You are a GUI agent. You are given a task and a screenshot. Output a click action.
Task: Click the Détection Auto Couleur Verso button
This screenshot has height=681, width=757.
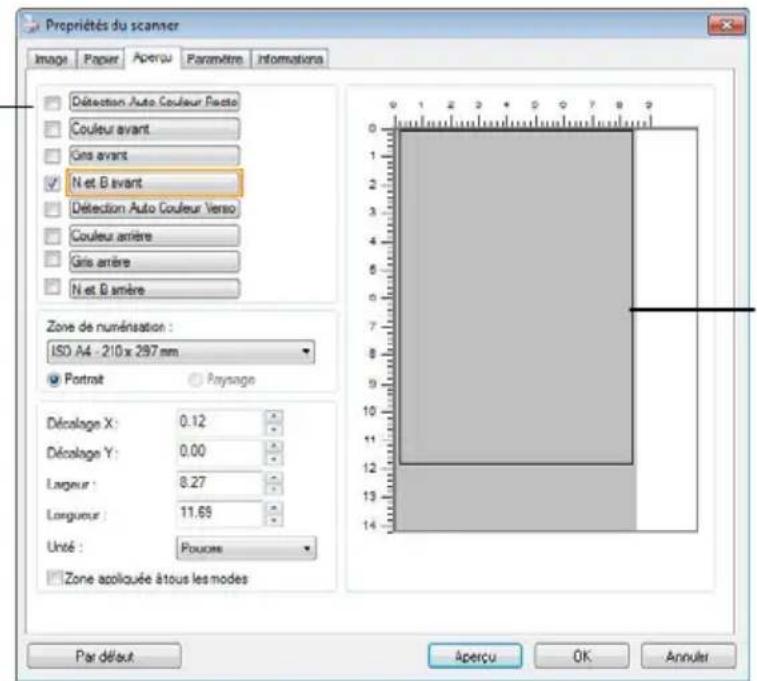[x=154, y=208]
